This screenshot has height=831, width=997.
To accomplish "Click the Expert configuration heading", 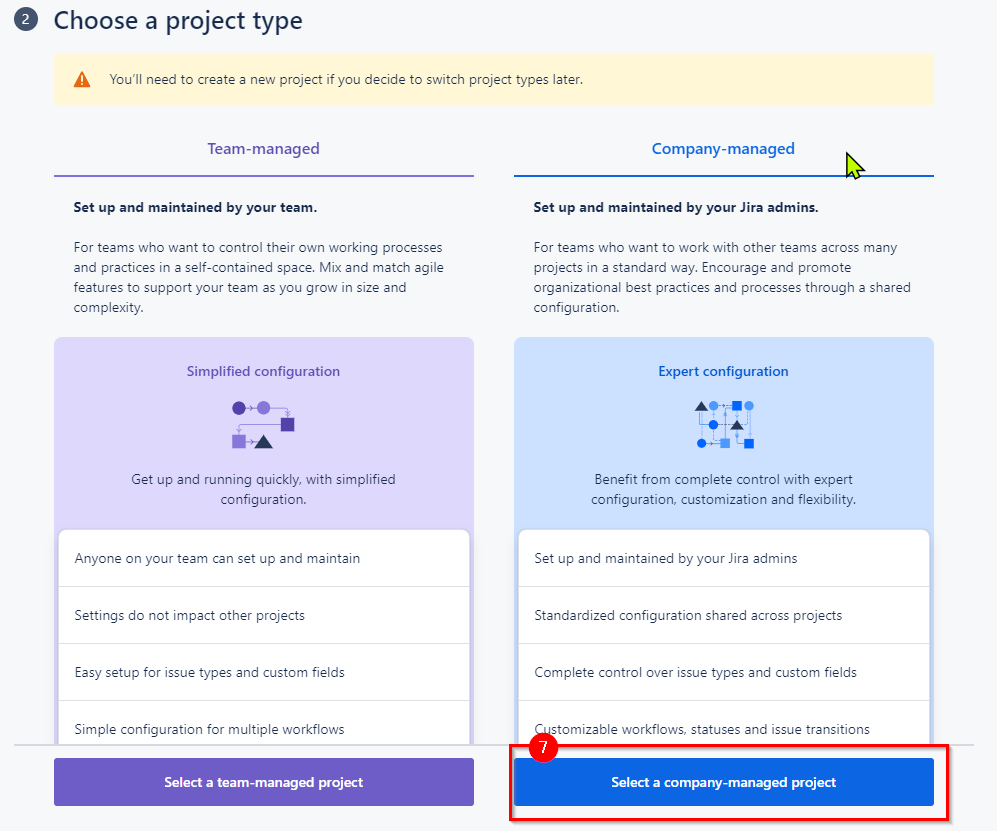I will 723,371.
